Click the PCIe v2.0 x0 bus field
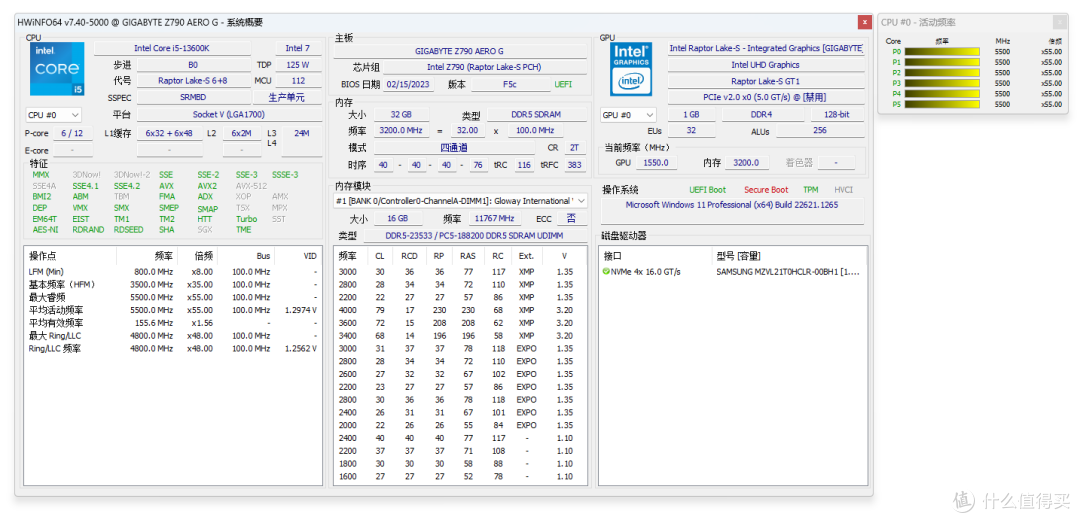The image size is (1080, 523). click(x=765, y=97)
